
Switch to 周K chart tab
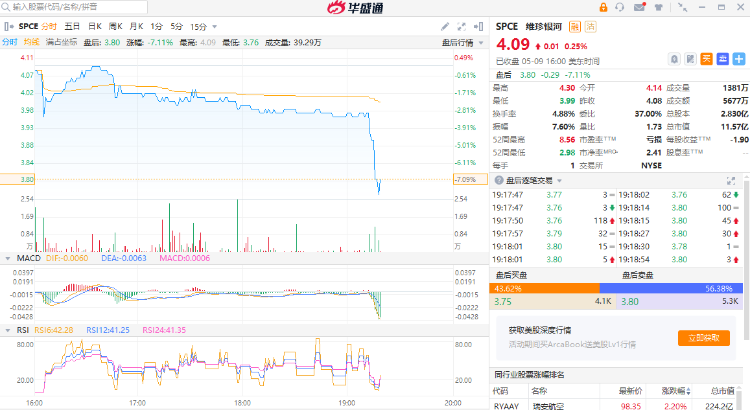pos(115,26)
